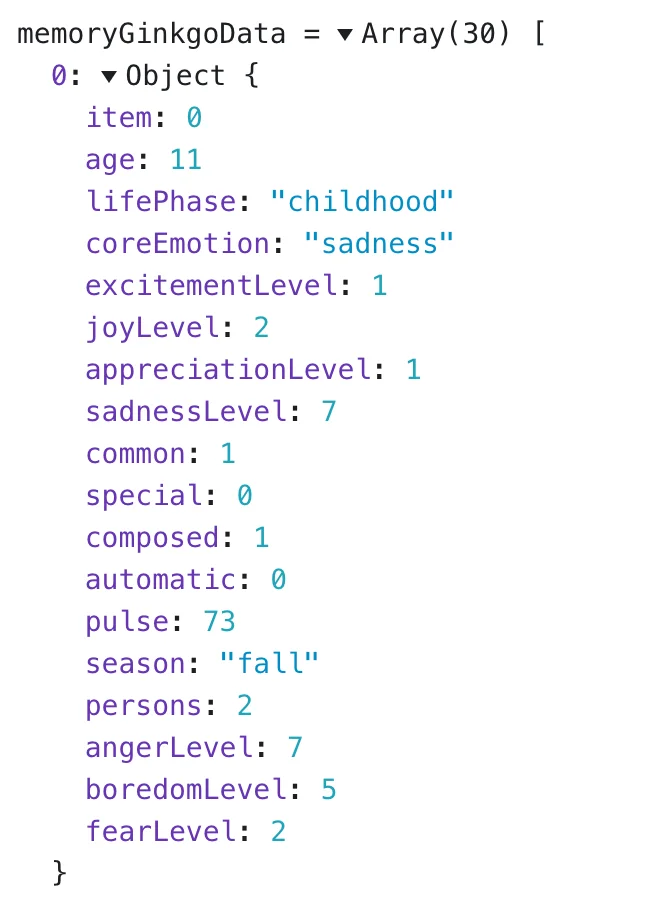The width and height of the screenshot is (672, 898).
Task: Click the season "fall" value
Action: point(269,664)
